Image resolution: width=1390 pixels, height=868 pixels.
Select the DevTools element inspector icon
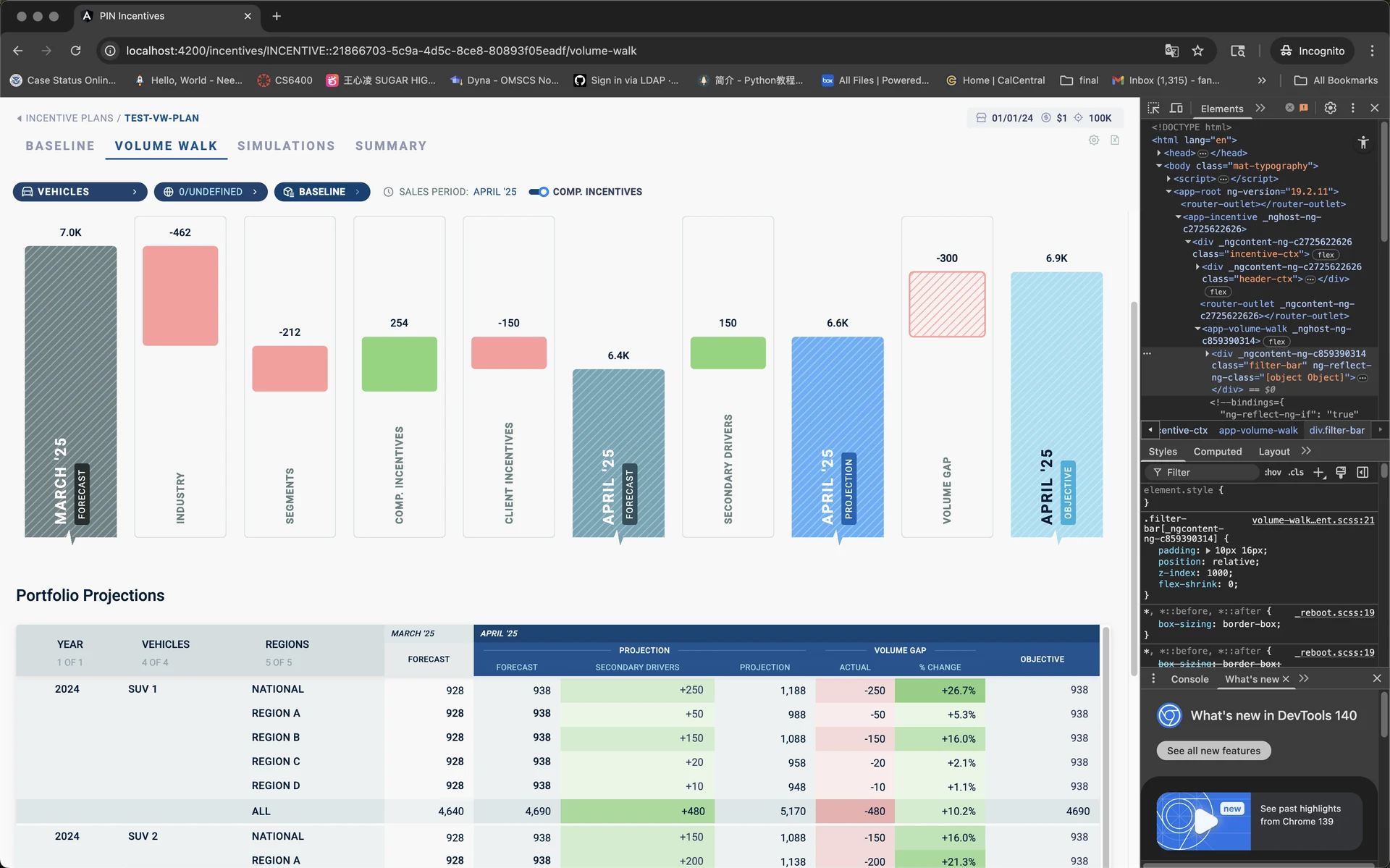[x=1153, y=108]
